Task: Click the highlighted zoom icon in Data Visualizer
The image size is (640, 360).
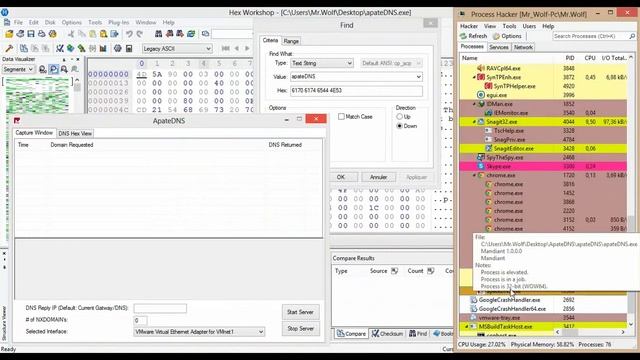Action: coord(53,69)
